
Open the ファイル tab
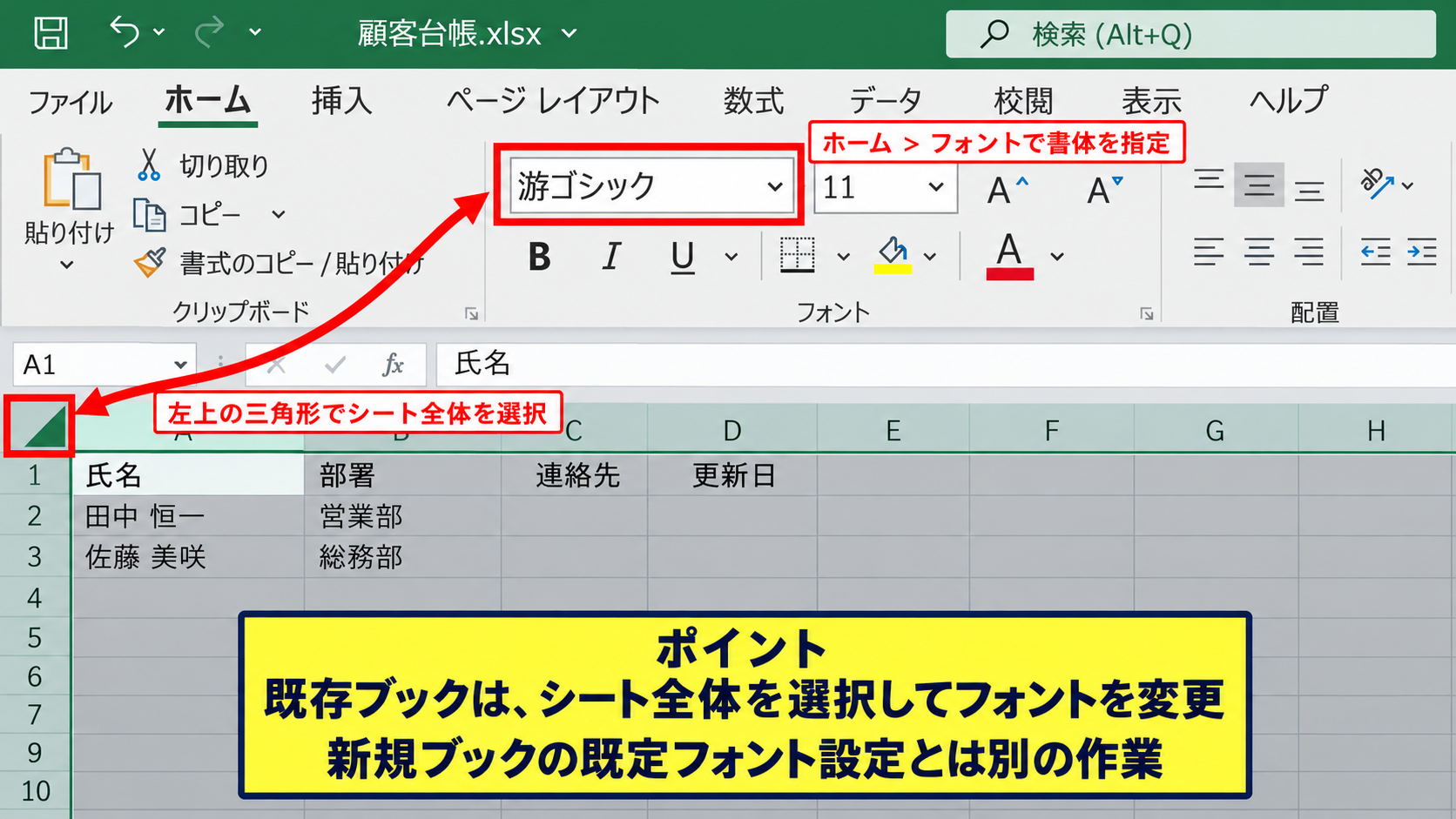click(71, 102)
